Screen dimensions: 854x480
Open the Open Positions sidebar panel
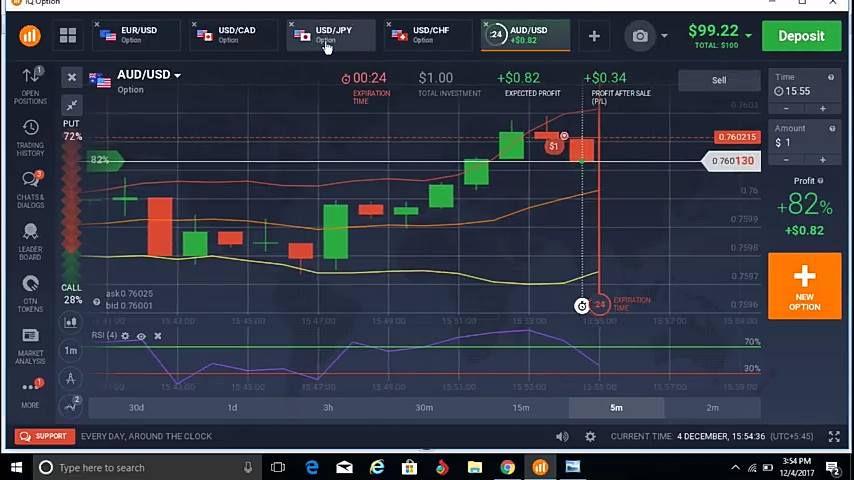coord(30,85)
